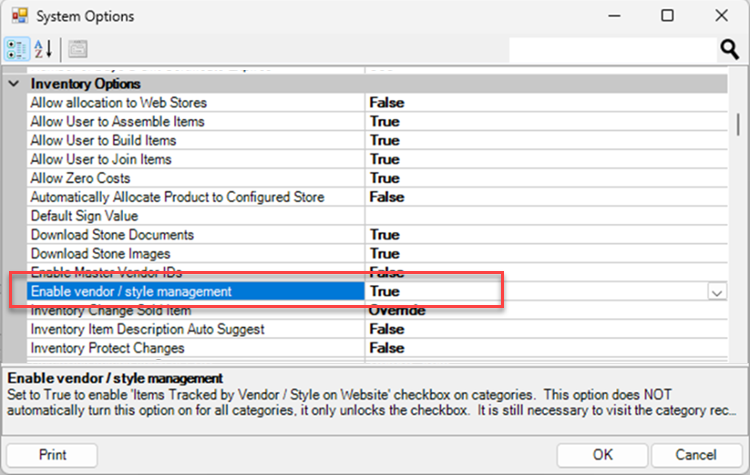Click the Categorized view icon in toolbar
750x475 pixels.
pyautogui.click(x=17, y=49)
